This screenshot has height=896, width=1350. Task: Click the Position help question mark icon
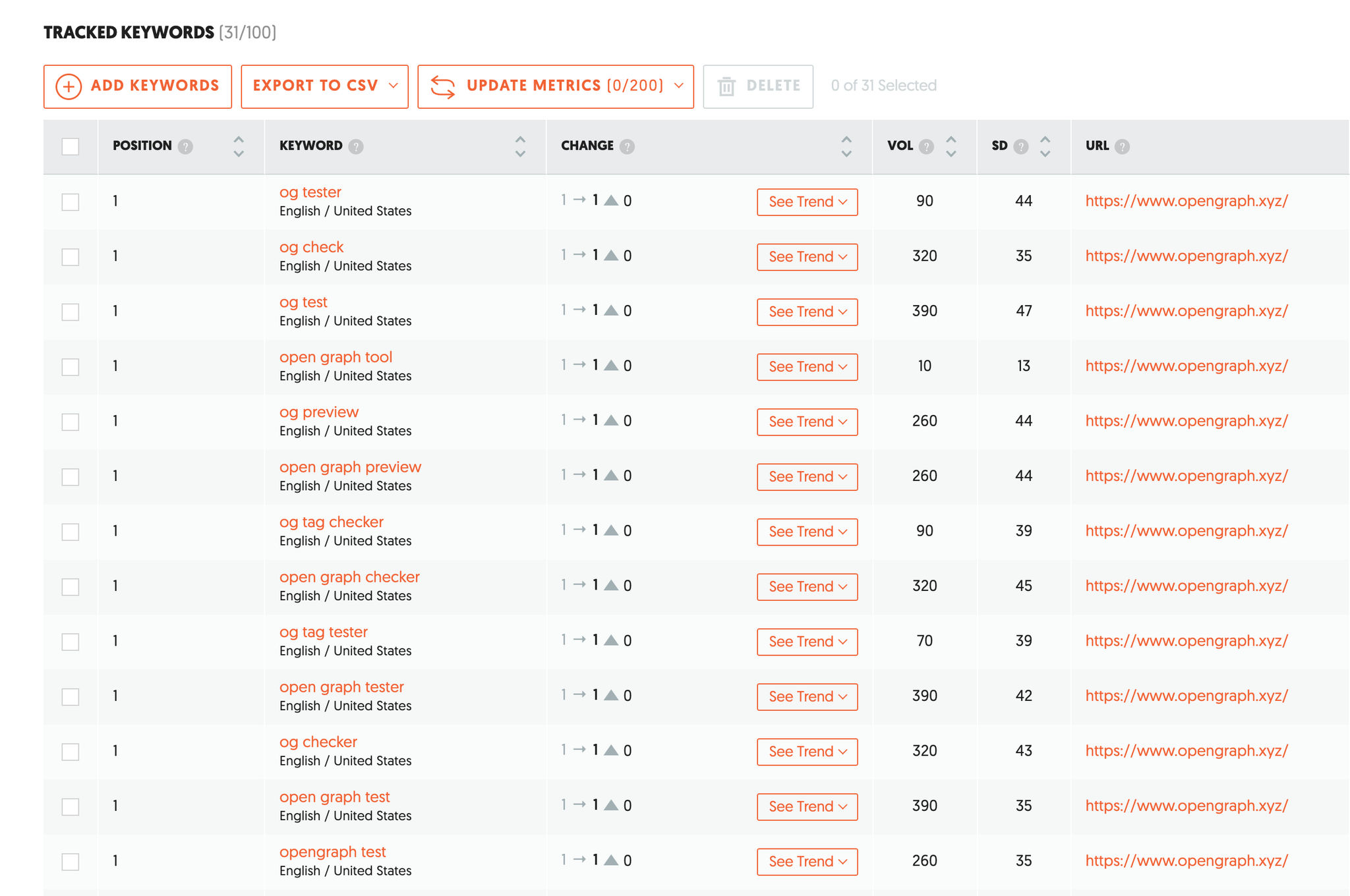pos(186,146)
